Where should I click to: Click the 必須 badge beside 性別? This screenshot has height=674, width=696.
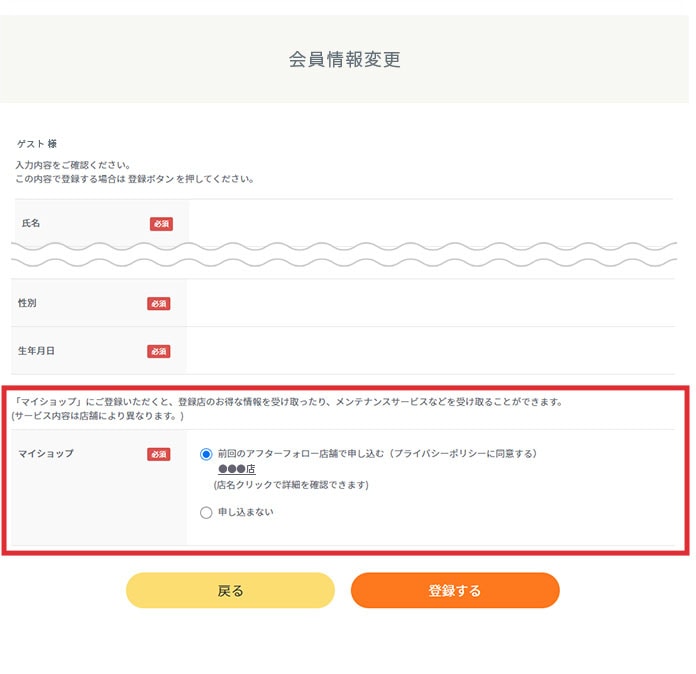(x=158, y=304)
